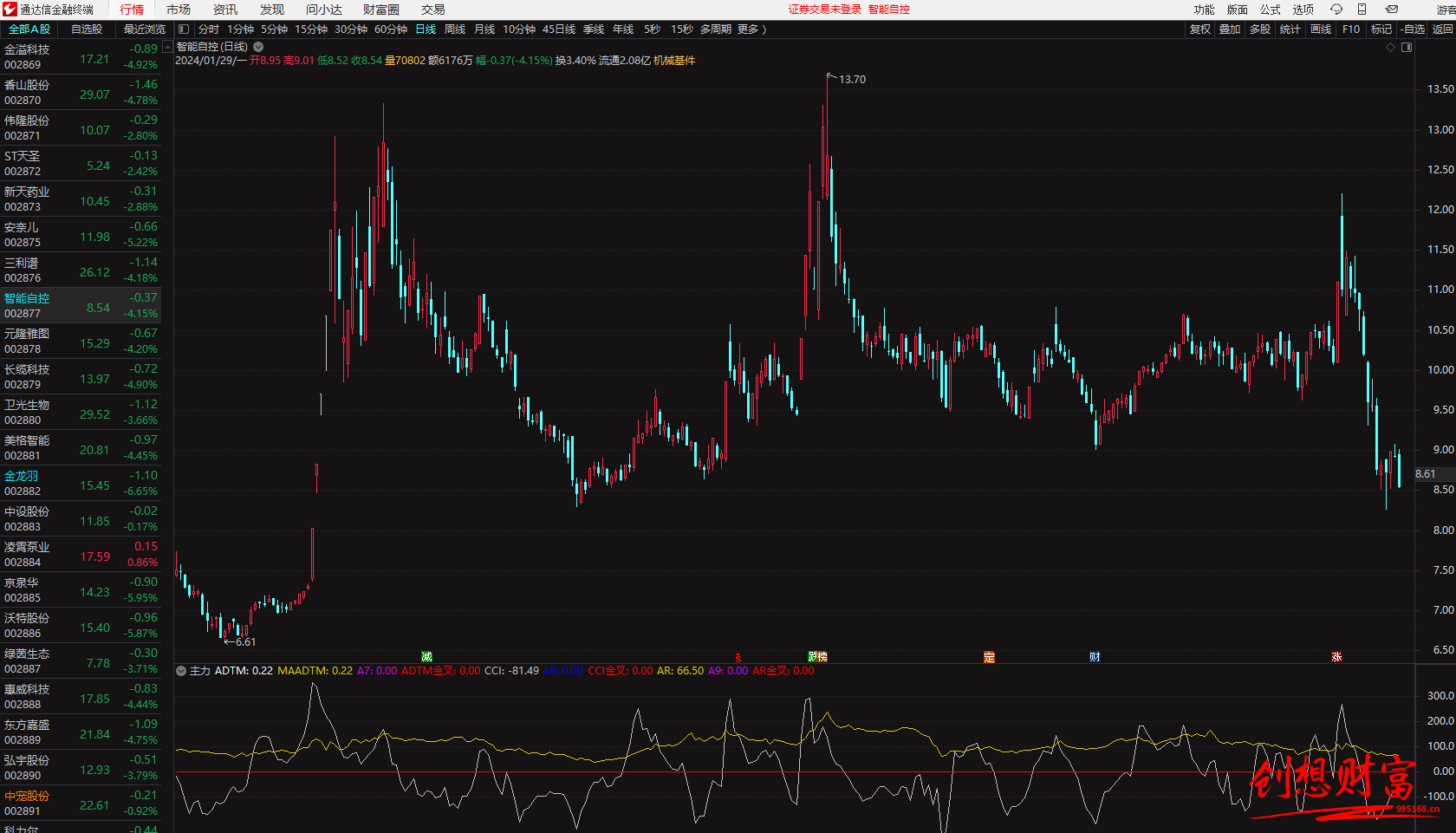Click the diamond icon atop the chart

tap(1391, 48)
